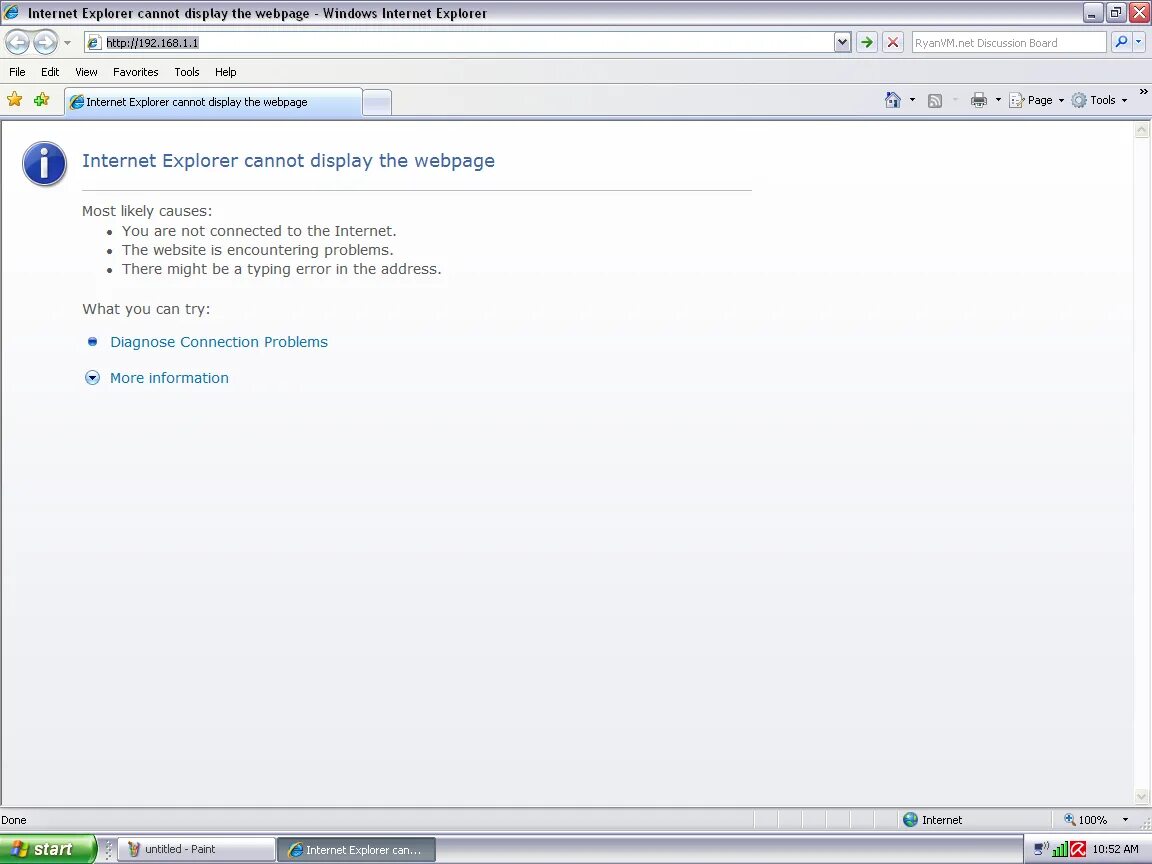
Task: Click the Diagnose Connection Problems link
Action: tap(219, 342)
